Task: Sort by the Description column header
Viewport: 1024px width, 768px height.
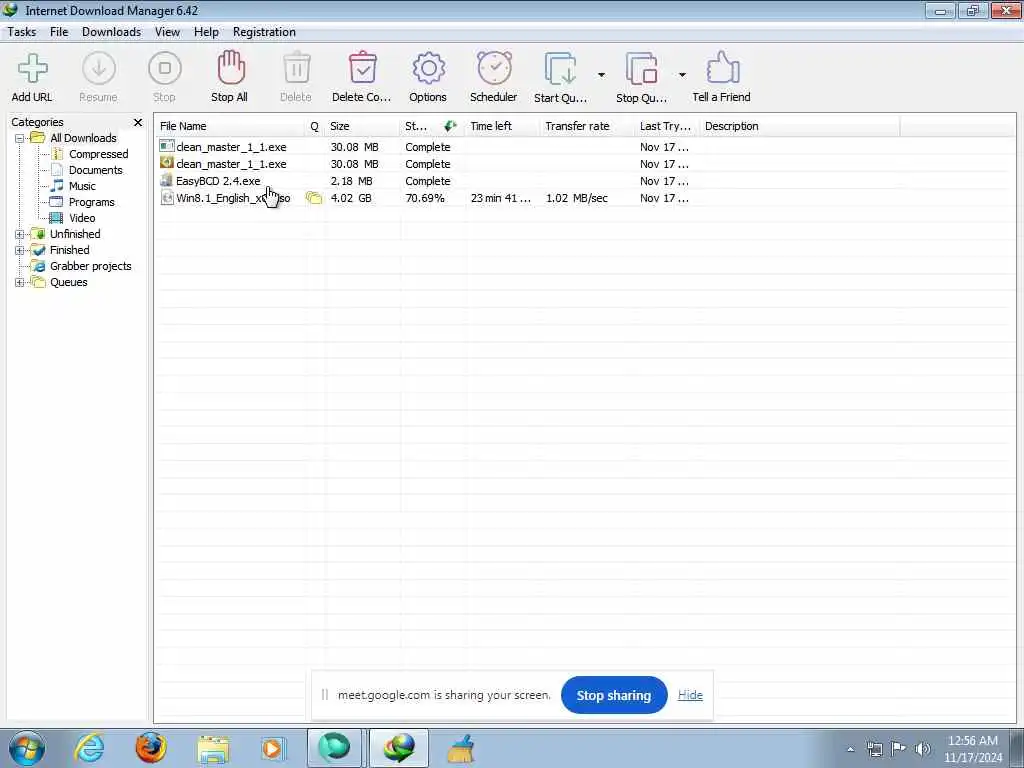Action: 799,126
